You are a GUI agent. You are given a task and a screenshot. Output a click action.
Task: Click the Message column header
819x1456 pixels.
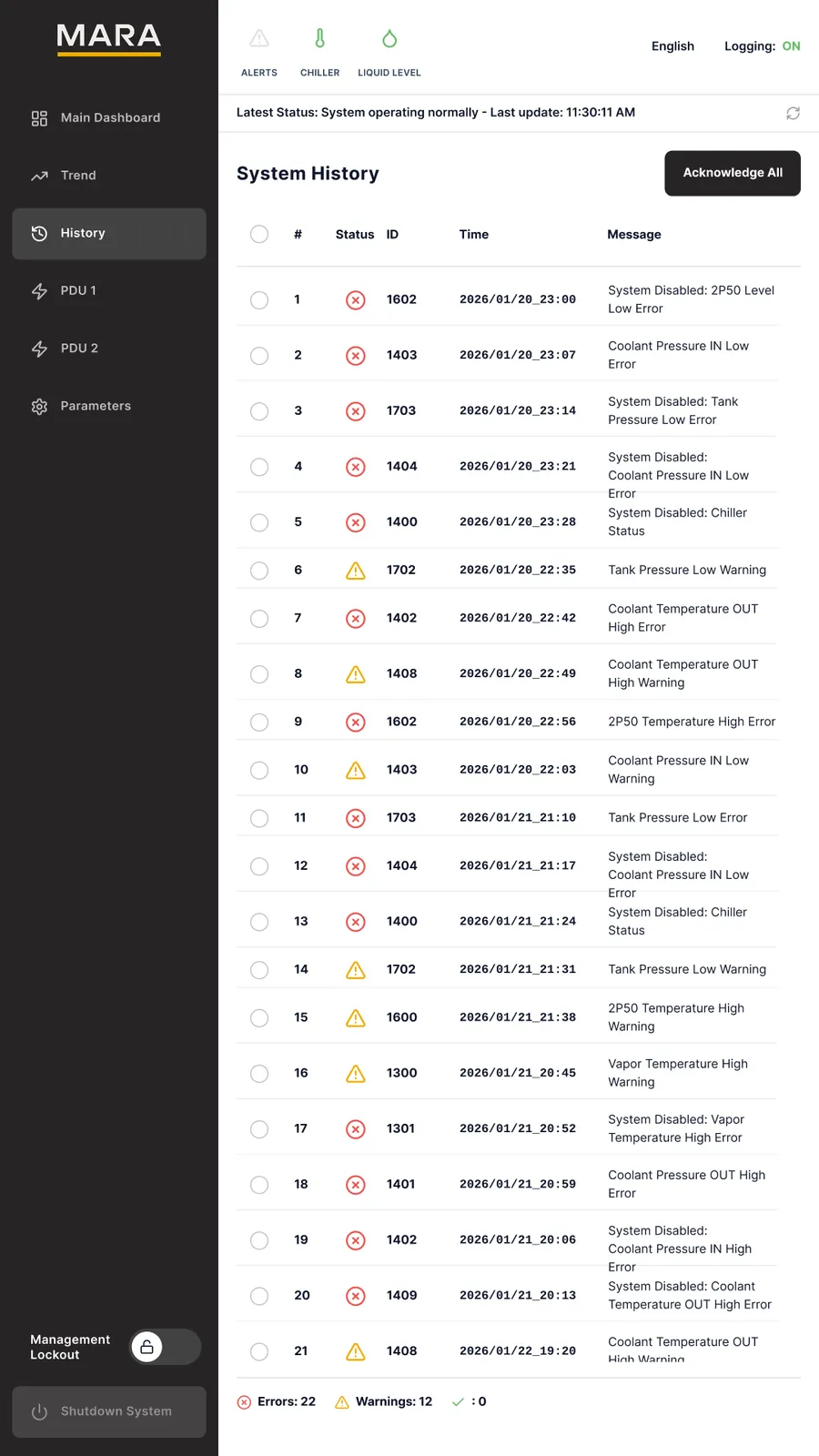coord(634,235)
